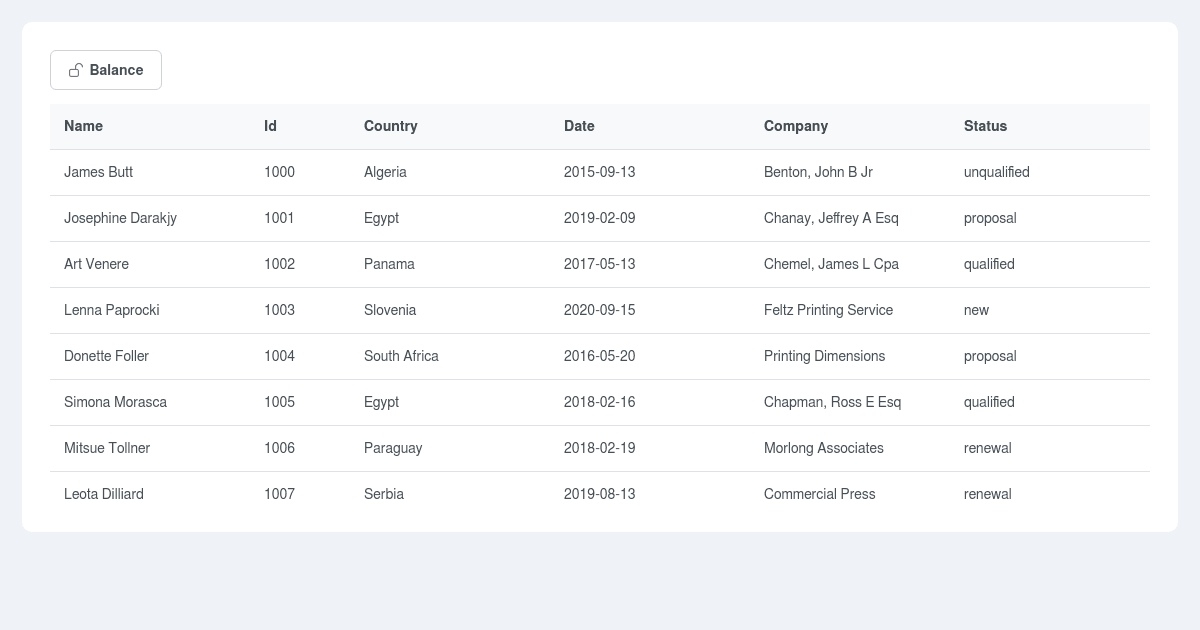Click the Date column header
This screenshot has width=1200, height=630.
(579, 126)
